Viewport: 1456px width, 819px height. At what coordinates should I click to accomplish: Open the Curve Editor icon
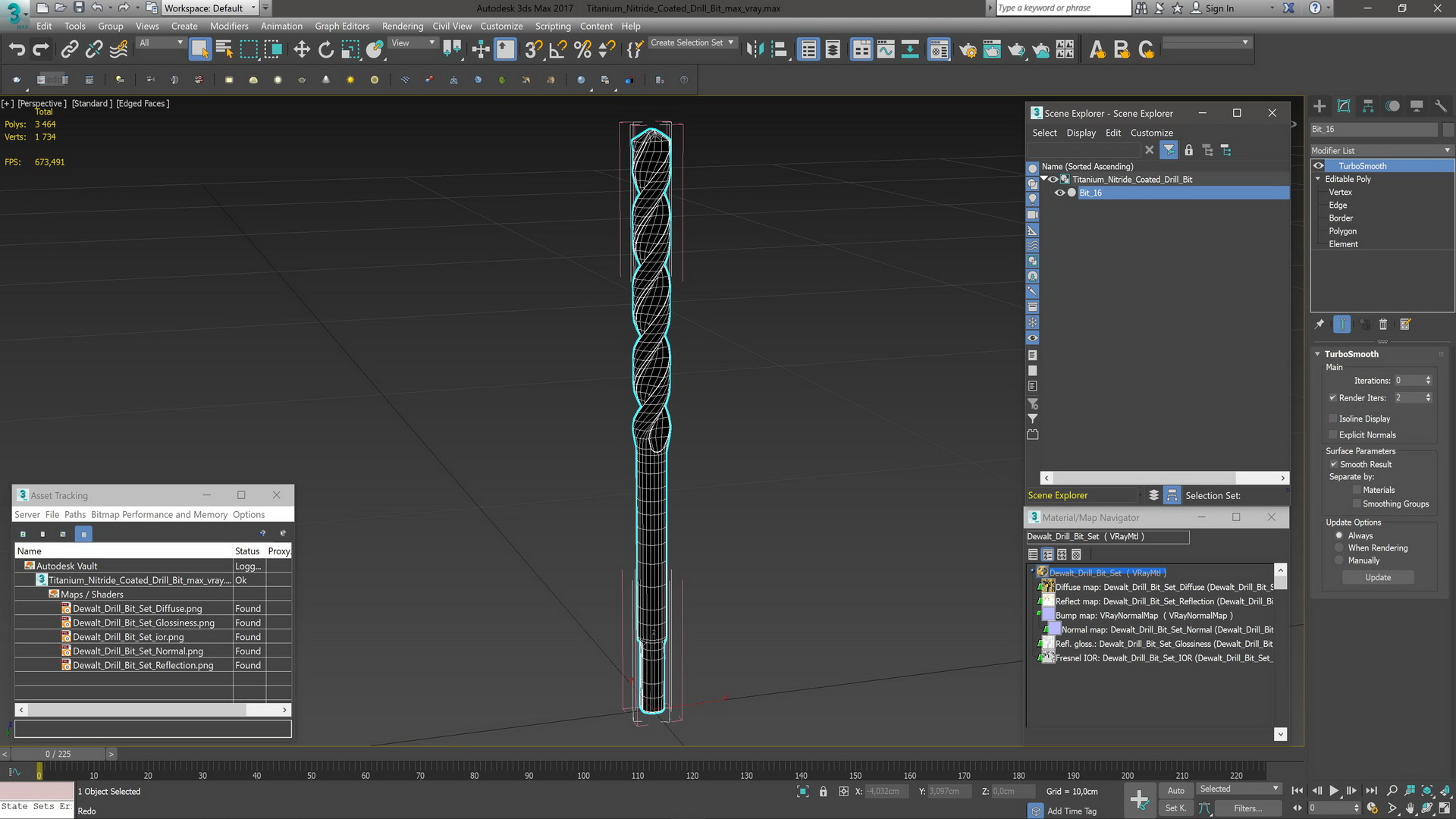[886, 50]
